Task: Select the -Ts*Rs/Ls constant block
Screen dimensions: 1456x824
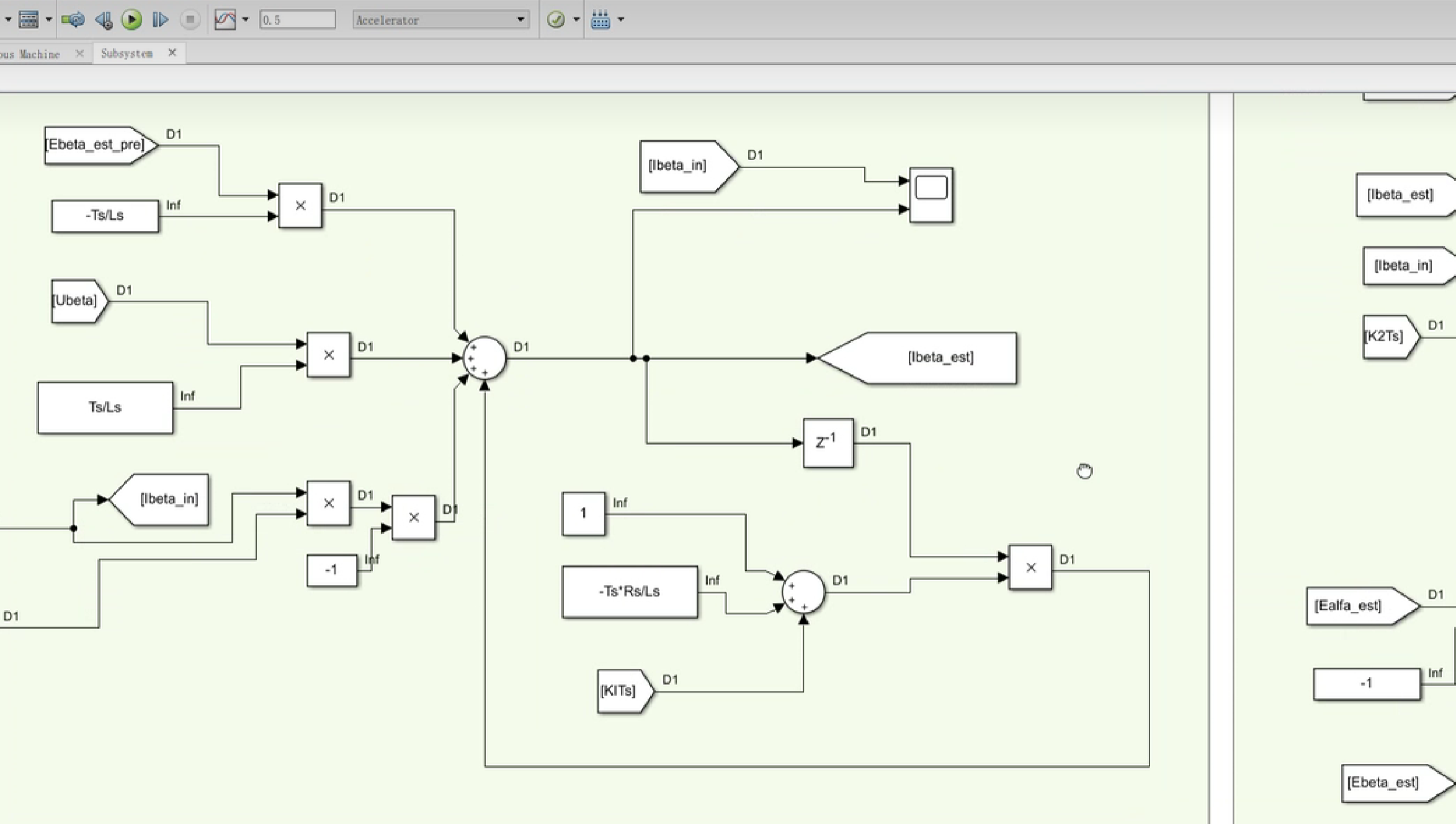Action: pos(629,591)
